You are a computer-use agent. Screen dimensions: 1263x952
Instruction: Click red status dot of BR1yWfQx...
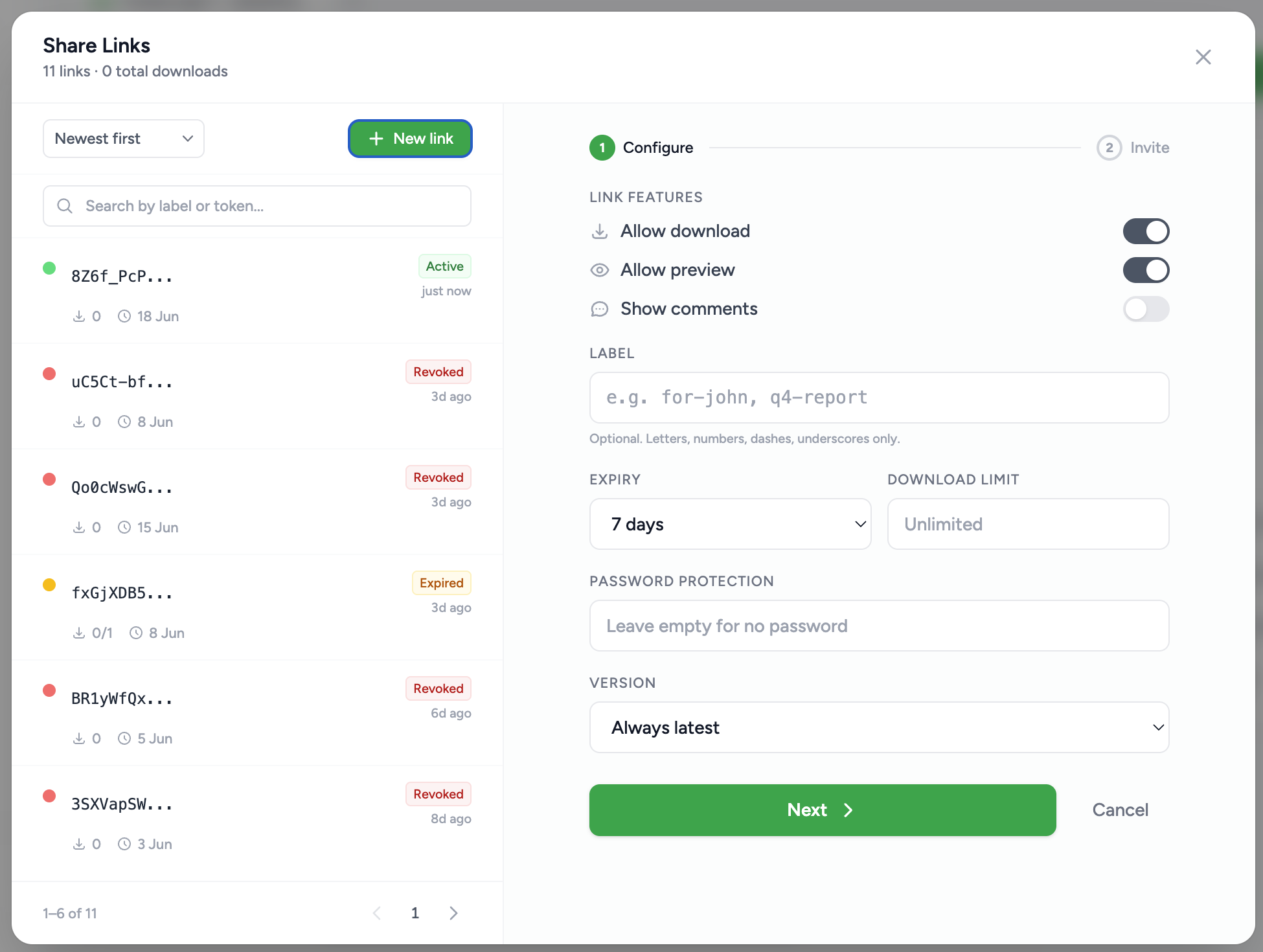[49, 690]
